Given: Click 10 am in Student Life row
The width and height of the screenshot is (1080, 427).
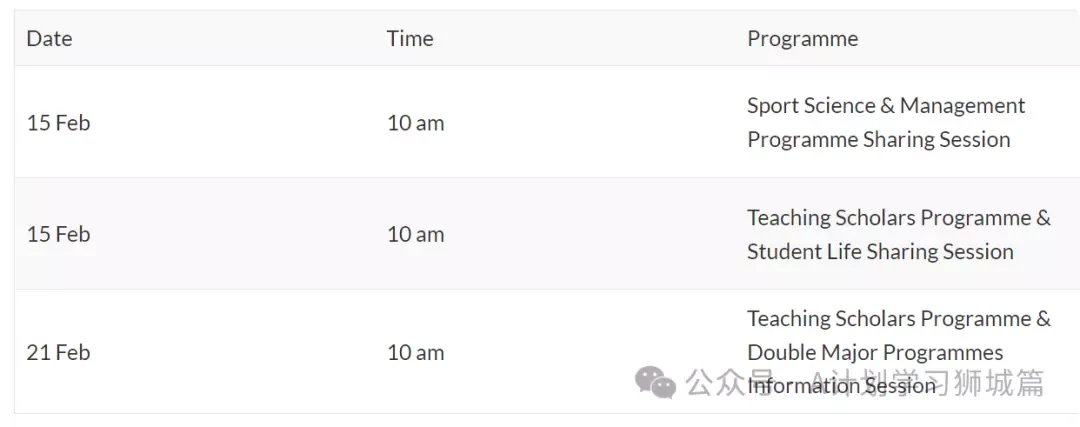Looking at the screenshot, I should (x=415, y=234).
